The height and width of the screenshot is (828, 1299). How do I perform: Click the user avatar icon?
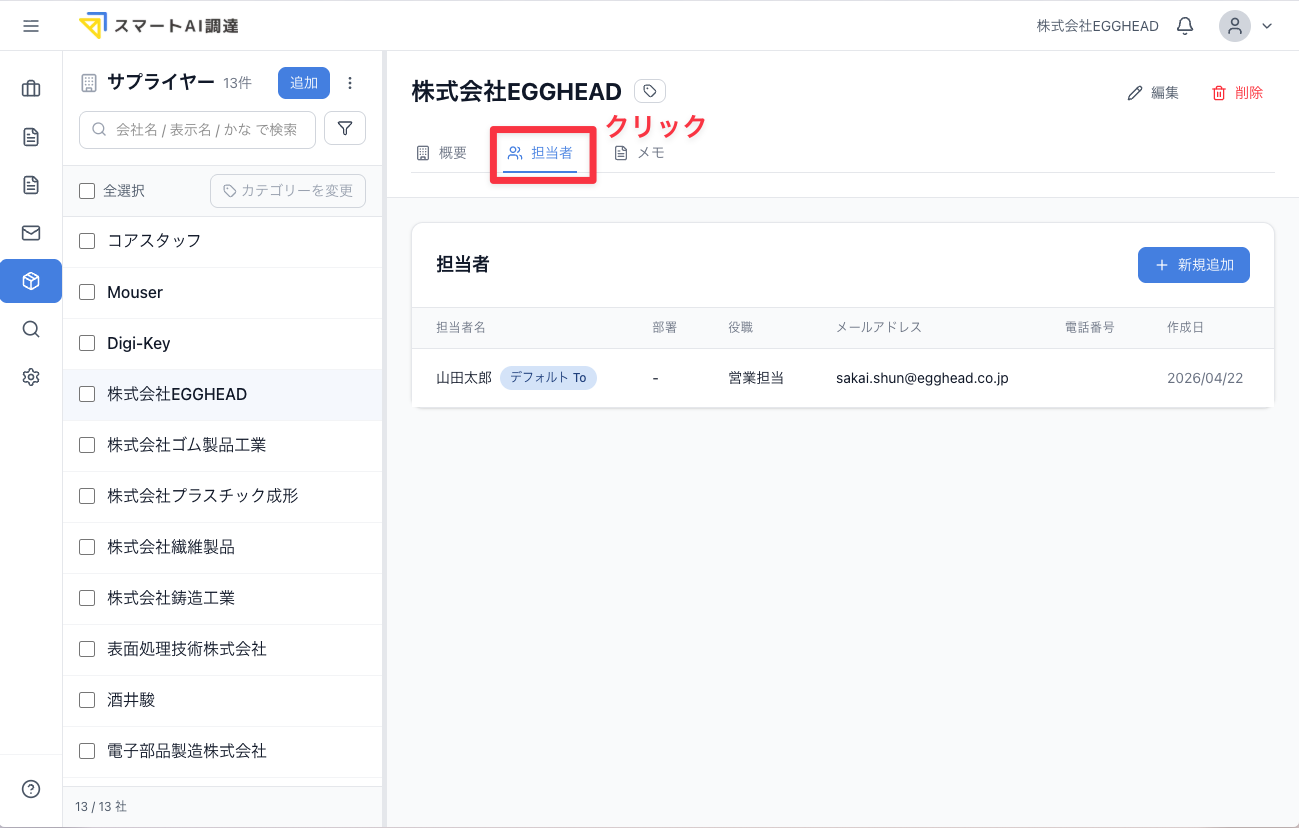pyautogui.click(x=1235, y=26)
